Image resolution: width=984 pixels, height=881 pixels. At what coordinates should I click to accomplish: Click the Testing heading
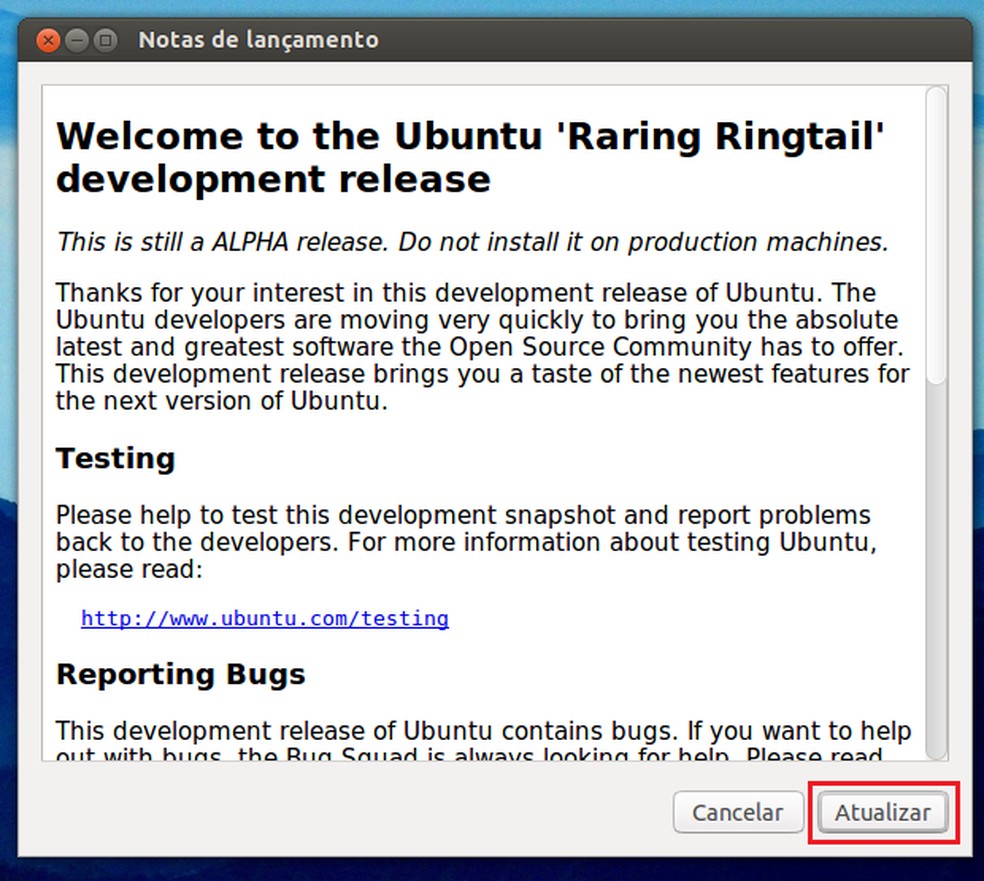click(x=115, y=458)
